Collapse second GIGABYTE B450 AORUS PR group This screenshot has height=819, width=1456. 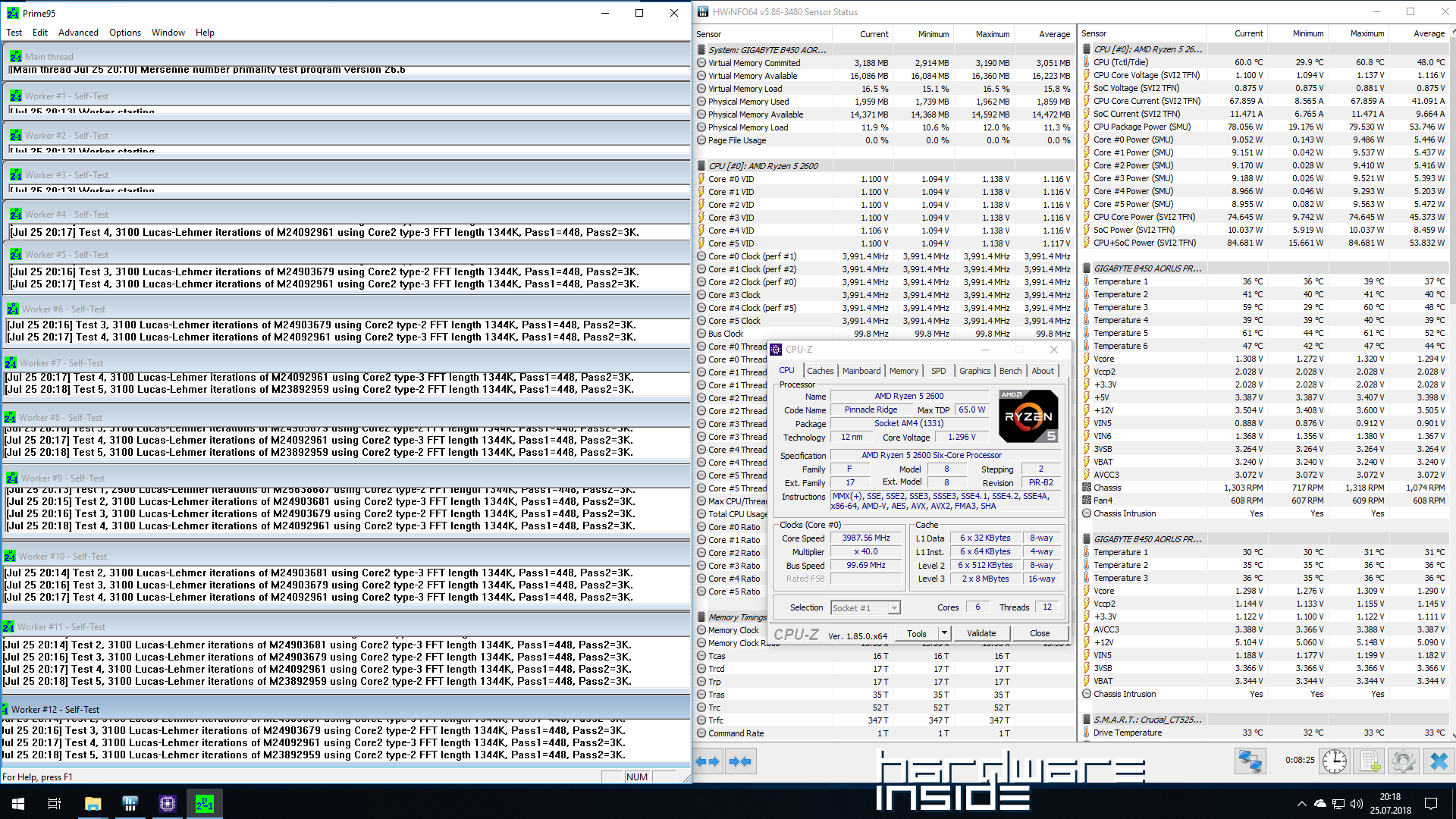point(1087,539)
